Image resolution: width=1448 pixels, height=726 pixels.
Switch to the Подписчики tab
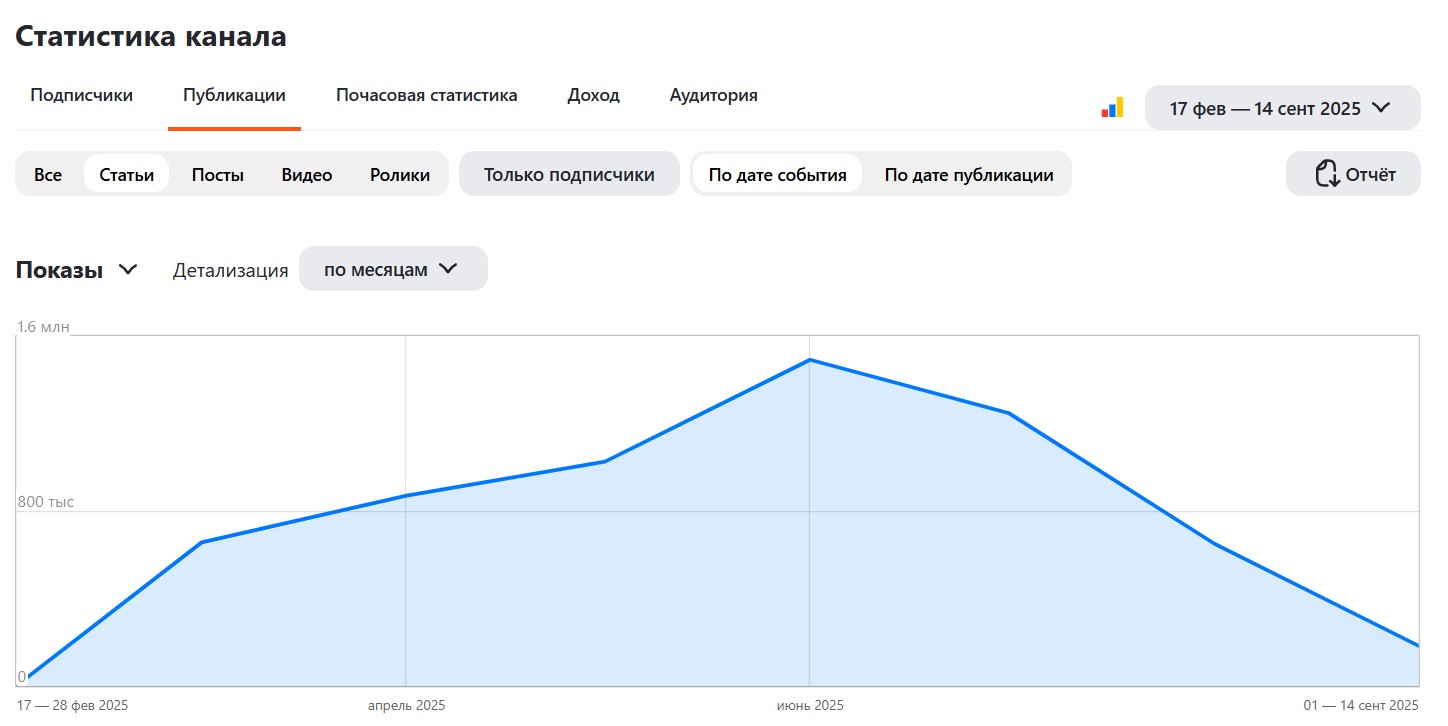click(81, 96)
